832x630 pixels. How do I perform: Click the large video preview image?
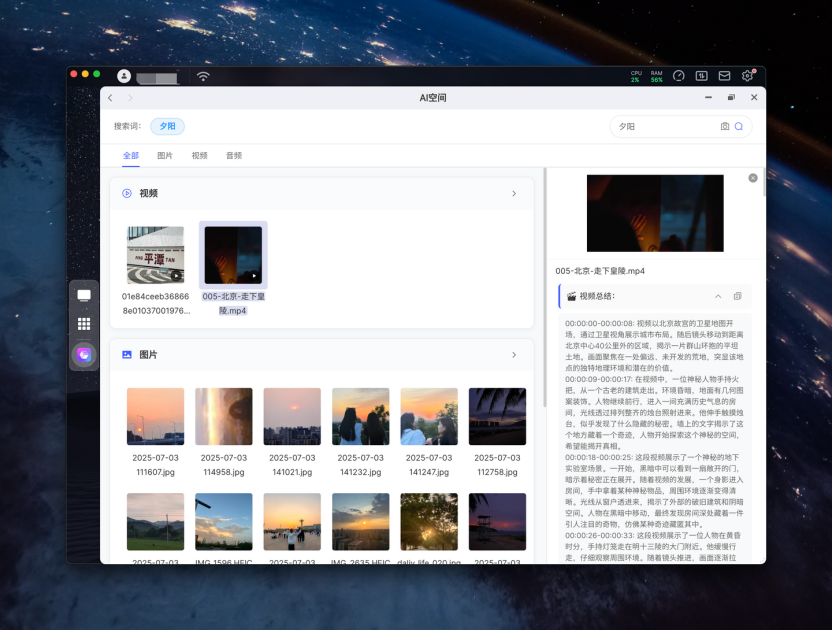[x=655, y=213]
